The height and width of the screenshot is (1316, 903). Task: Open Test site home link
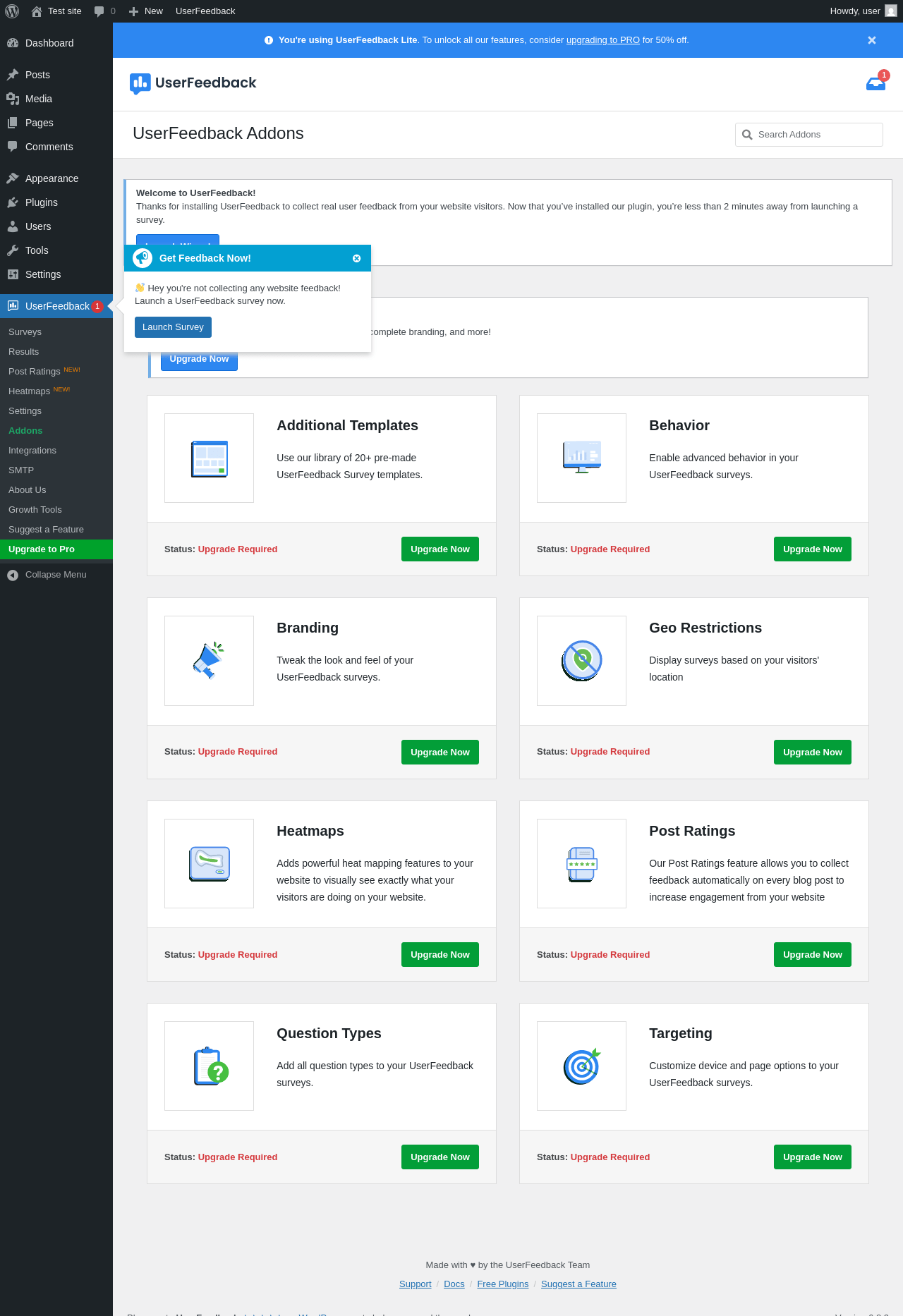(56, 11)
